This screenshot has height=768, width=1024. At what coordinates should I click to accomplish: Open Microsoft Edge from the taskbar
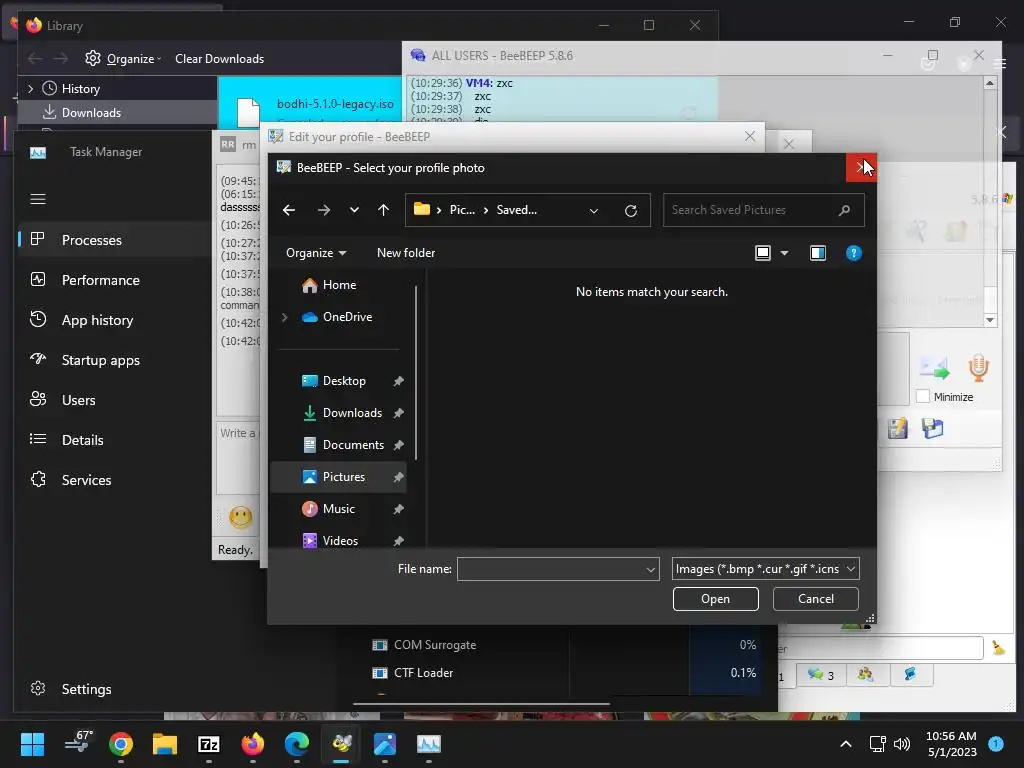coord(297,744)
